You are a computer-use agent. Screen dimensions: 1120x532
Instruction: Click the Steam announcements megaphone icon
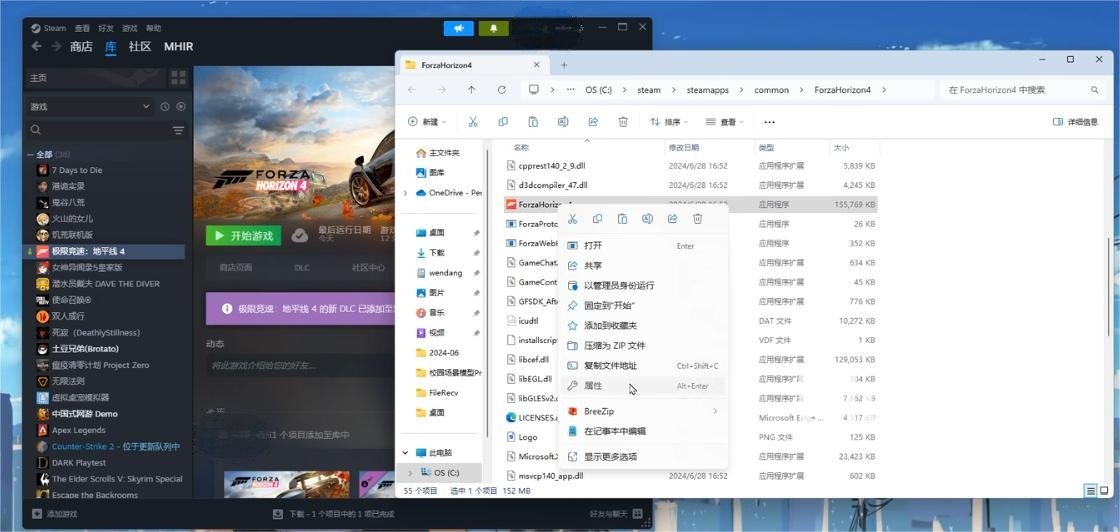(458, 28)
